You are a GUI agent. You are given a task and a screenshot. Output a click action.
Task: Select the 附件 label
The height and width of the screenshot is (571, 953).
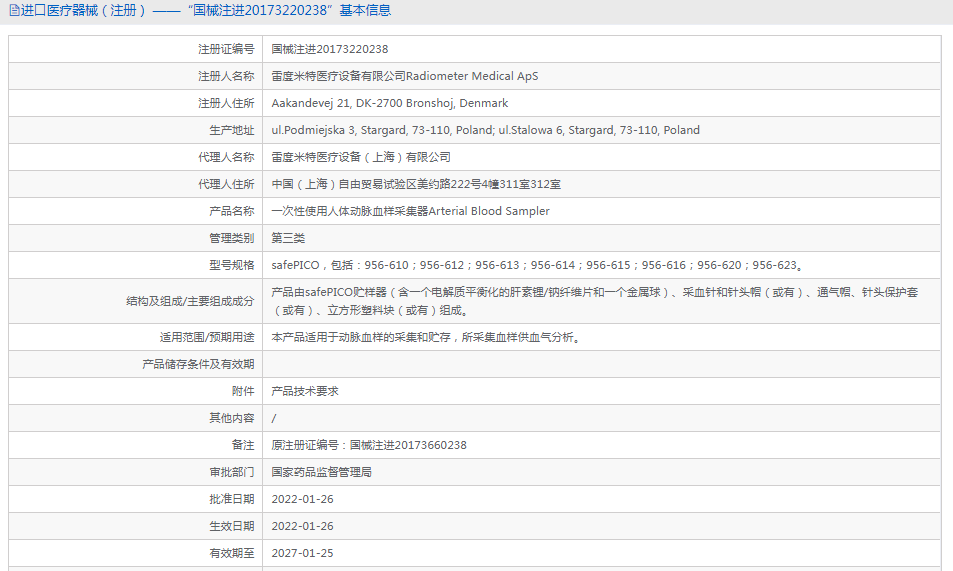tap(243, 391)
